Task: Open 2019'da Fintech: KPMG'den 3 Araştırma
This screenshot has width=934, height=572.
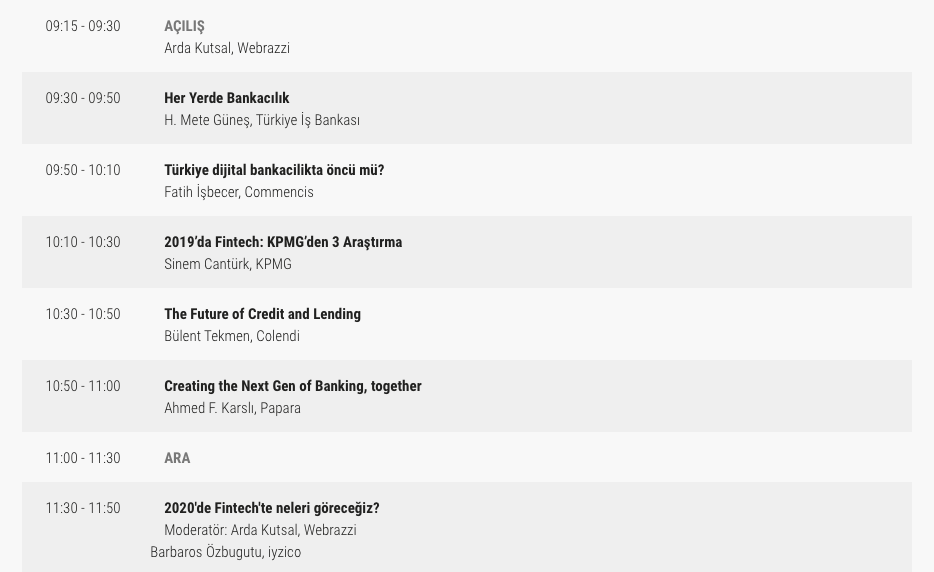Action: coord(283,242)
